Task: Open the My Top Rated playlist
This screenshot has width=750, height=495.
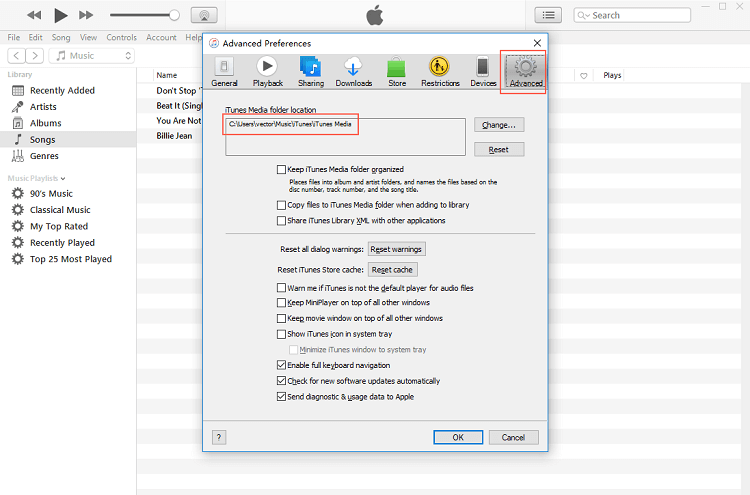Action: click(59, 226)
